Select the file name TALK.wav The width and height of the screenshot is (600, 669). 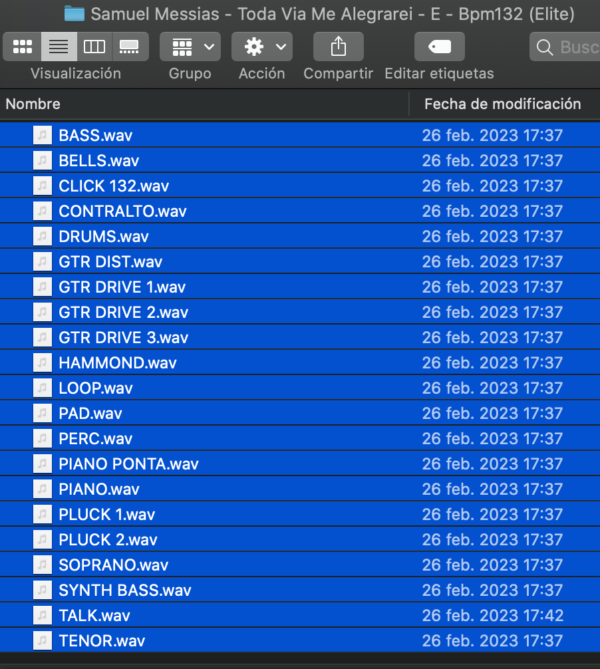(x=95, y=615)
